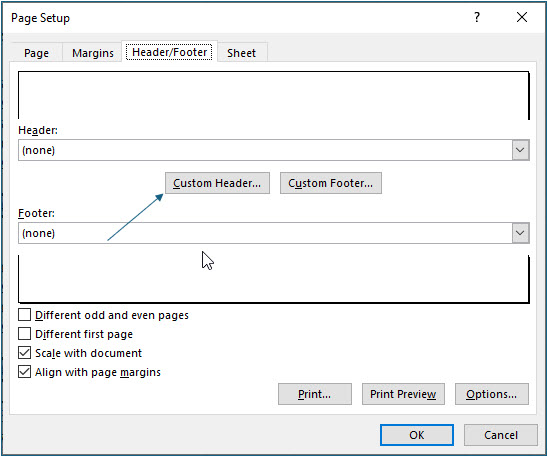Viewport: 548px width, 456px height.
Task: Open the Sheet tab
Action: tap(241, 53)
